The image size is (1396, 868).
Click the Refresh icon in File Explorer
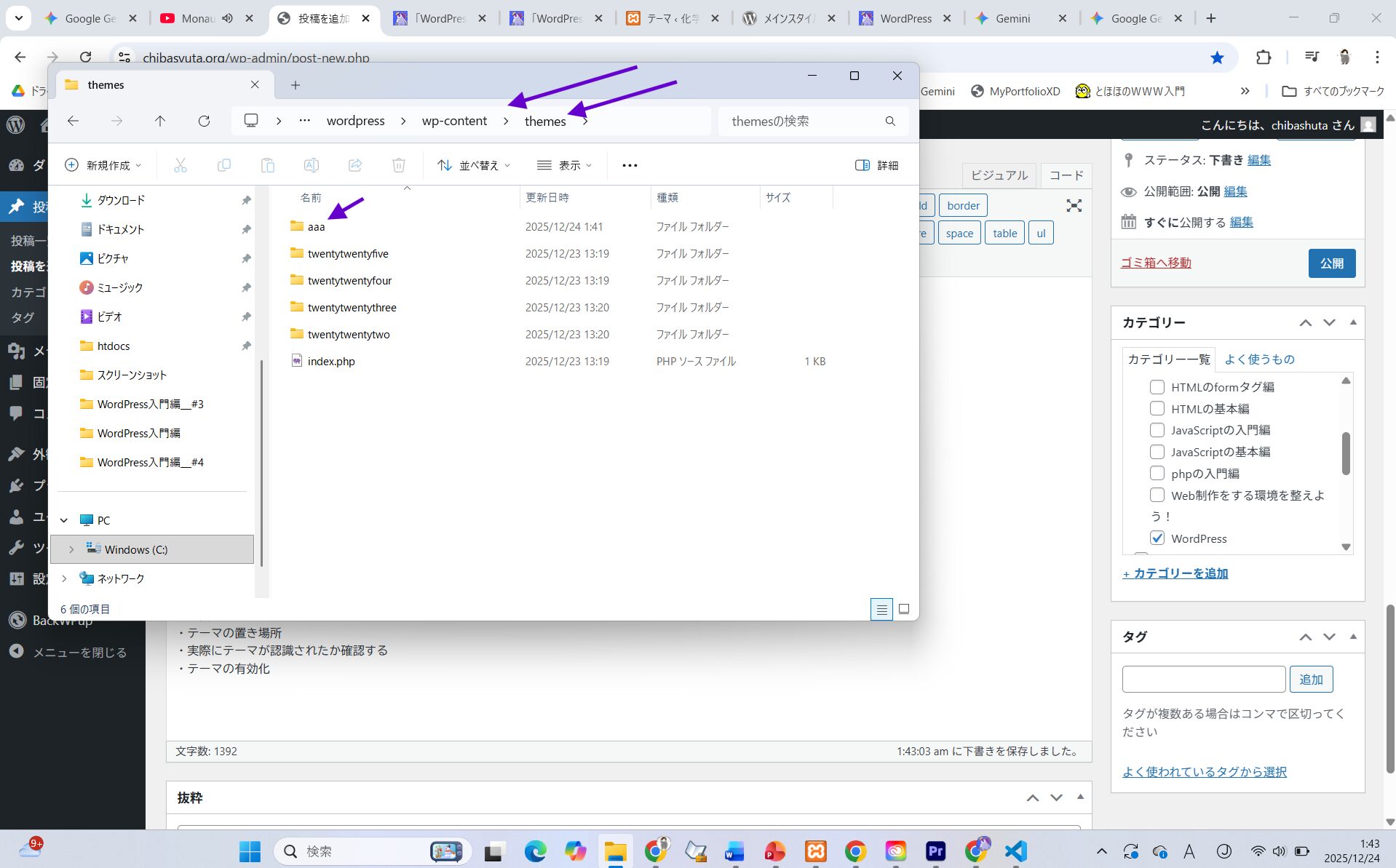pyautogui.click(x=204, y=121)
